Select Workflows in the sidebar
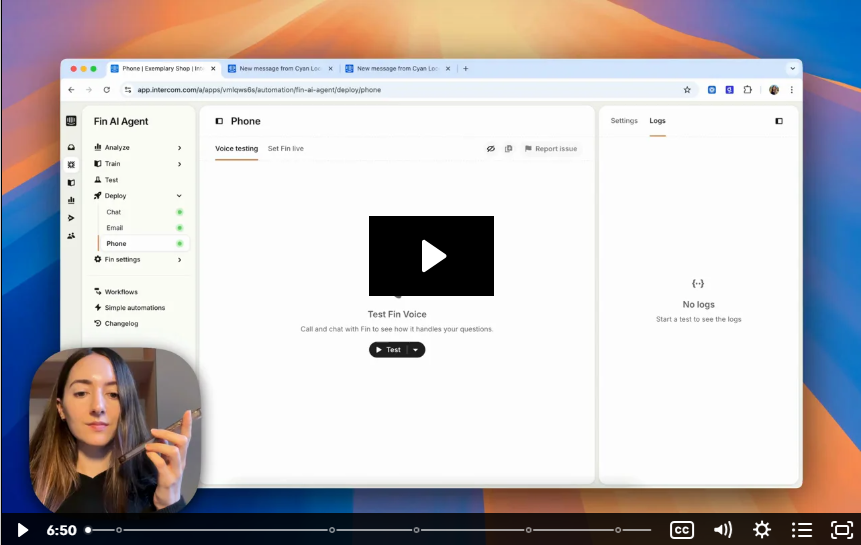 pyautogui.click(x=121, y=292)
